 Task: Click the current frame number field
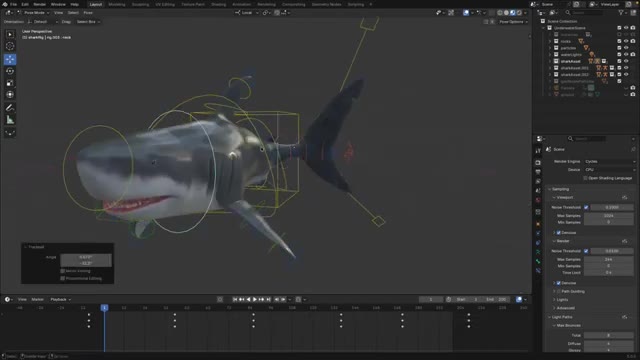(431, 300)
